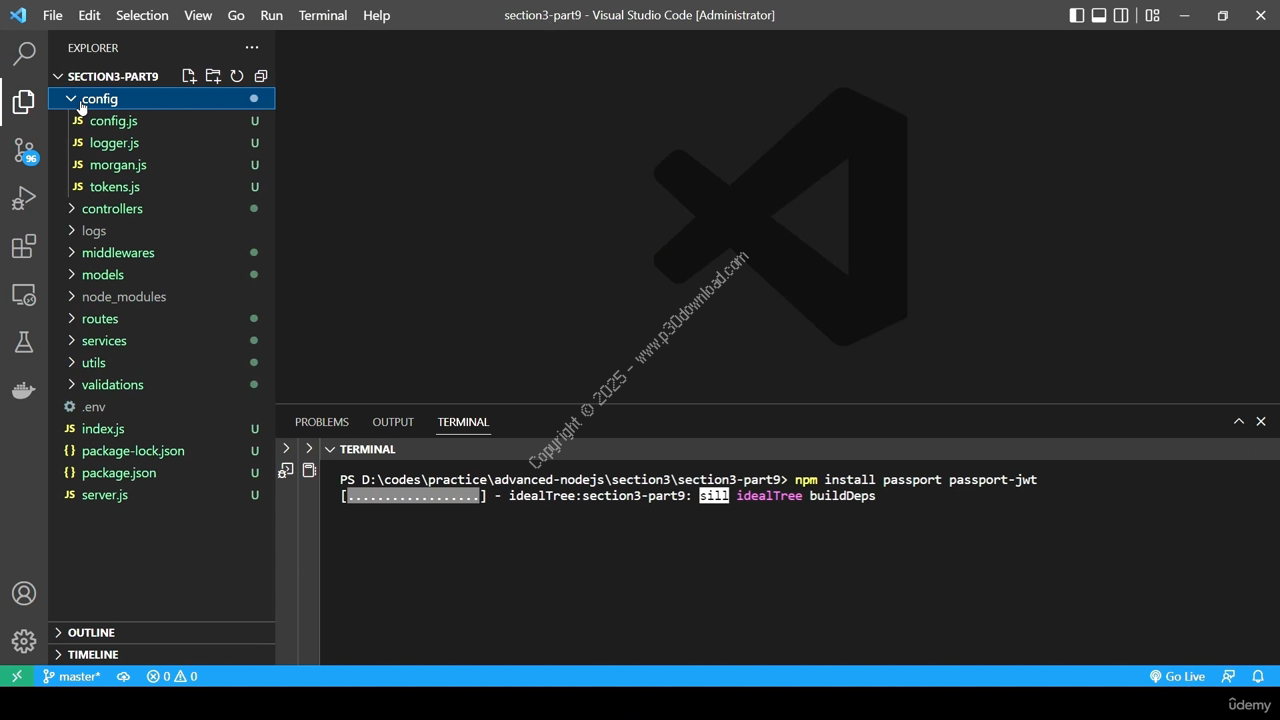Image resolution: width=1280 pixels, height=720 pixels.
Task: Open the Run menu
Action: pos(271,15)
